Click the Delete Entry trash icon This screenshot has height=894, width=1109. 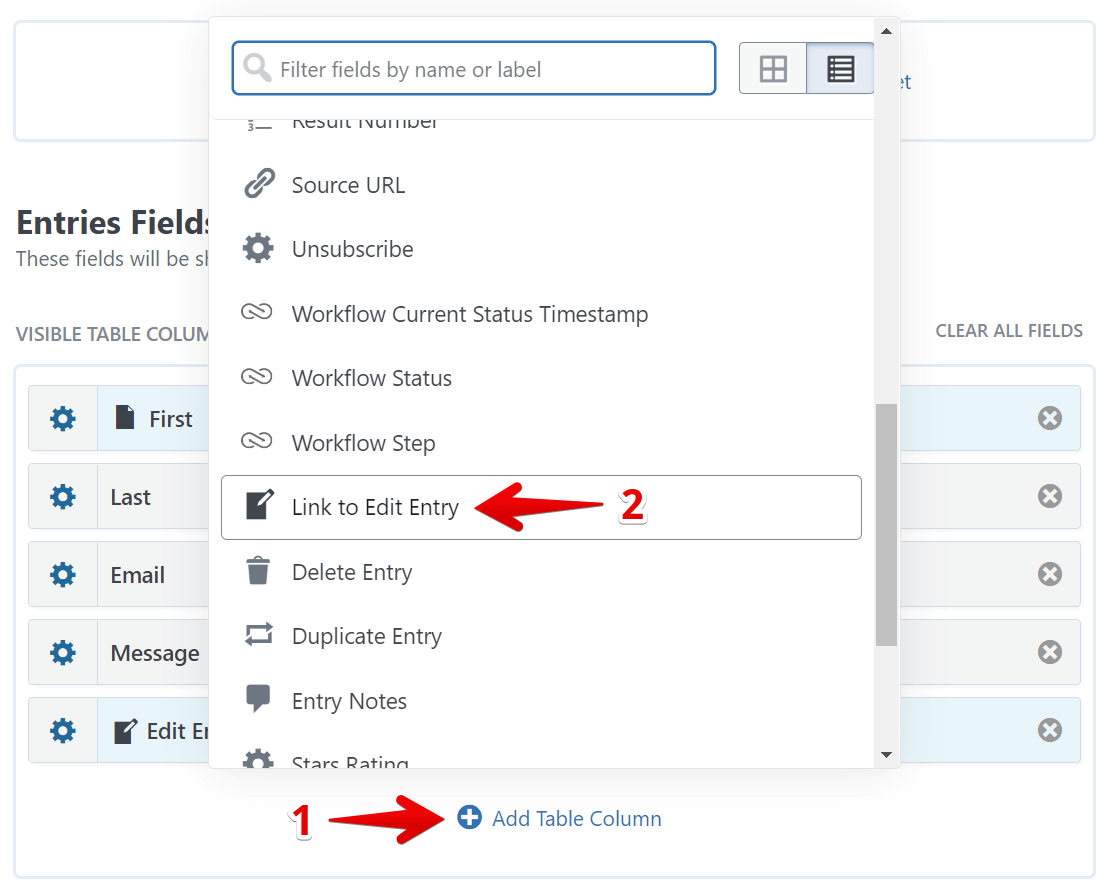258,572
